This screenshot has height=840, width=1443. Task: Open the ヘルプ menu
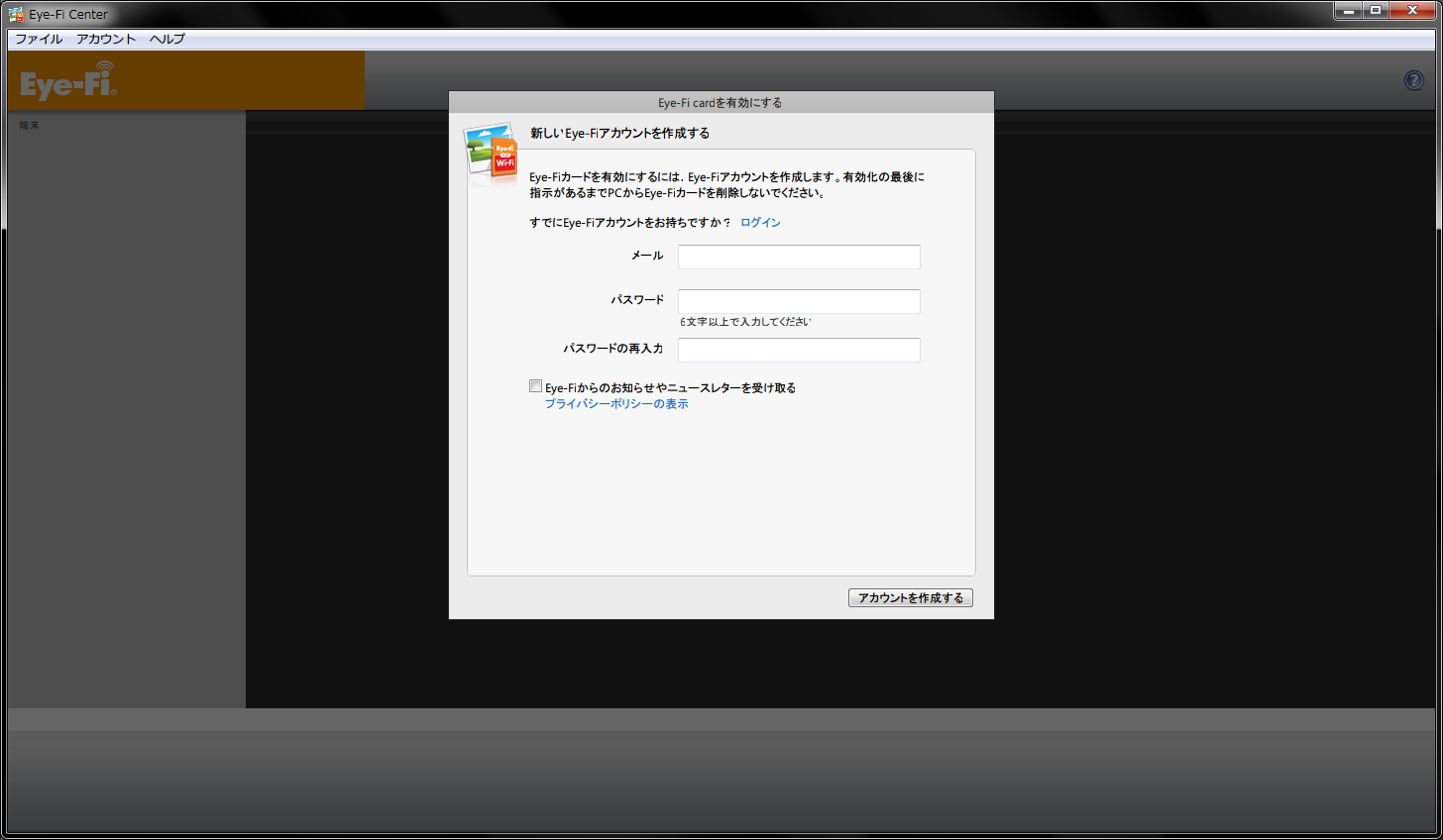pos(167,39)
